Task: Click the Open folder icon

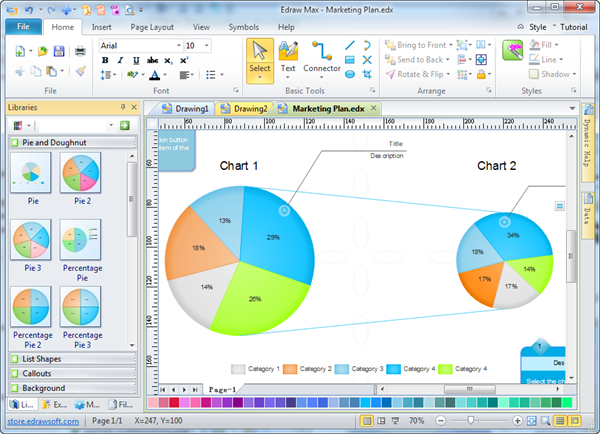Action: click(x=42, y=51)
